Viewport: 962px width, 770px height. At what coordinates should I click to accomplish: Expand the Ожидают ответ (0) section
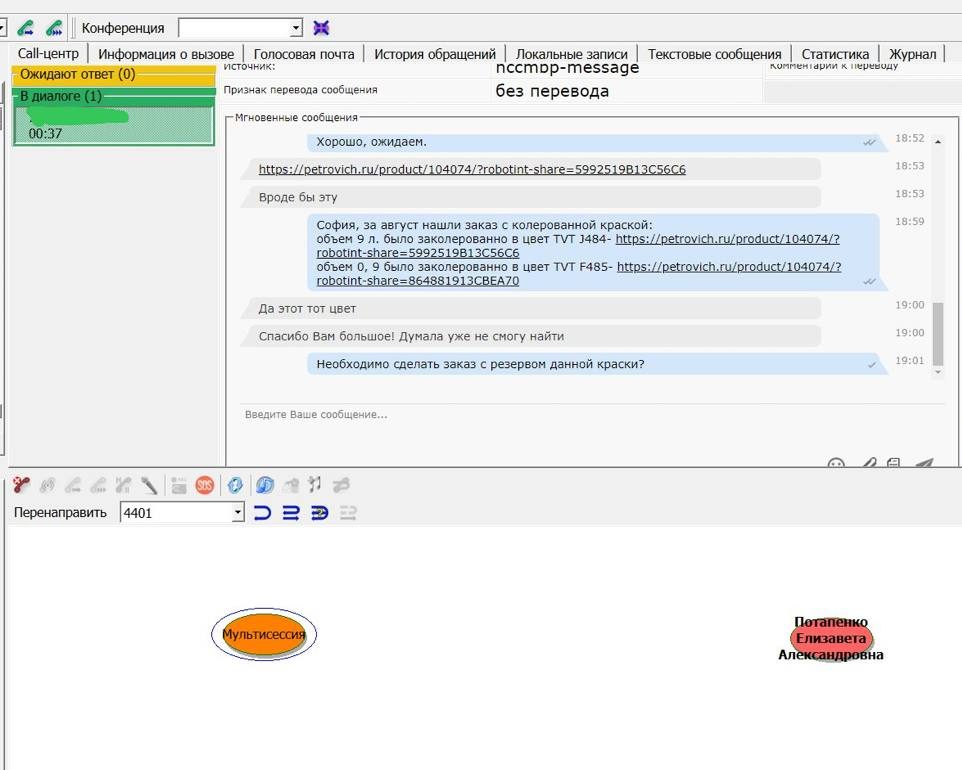(113, 75)
